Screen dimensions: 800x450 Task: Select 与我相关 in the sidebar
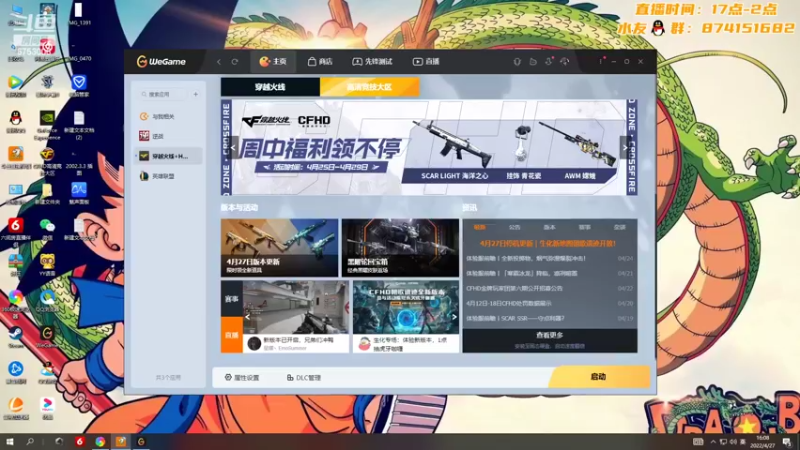point(168,116)
